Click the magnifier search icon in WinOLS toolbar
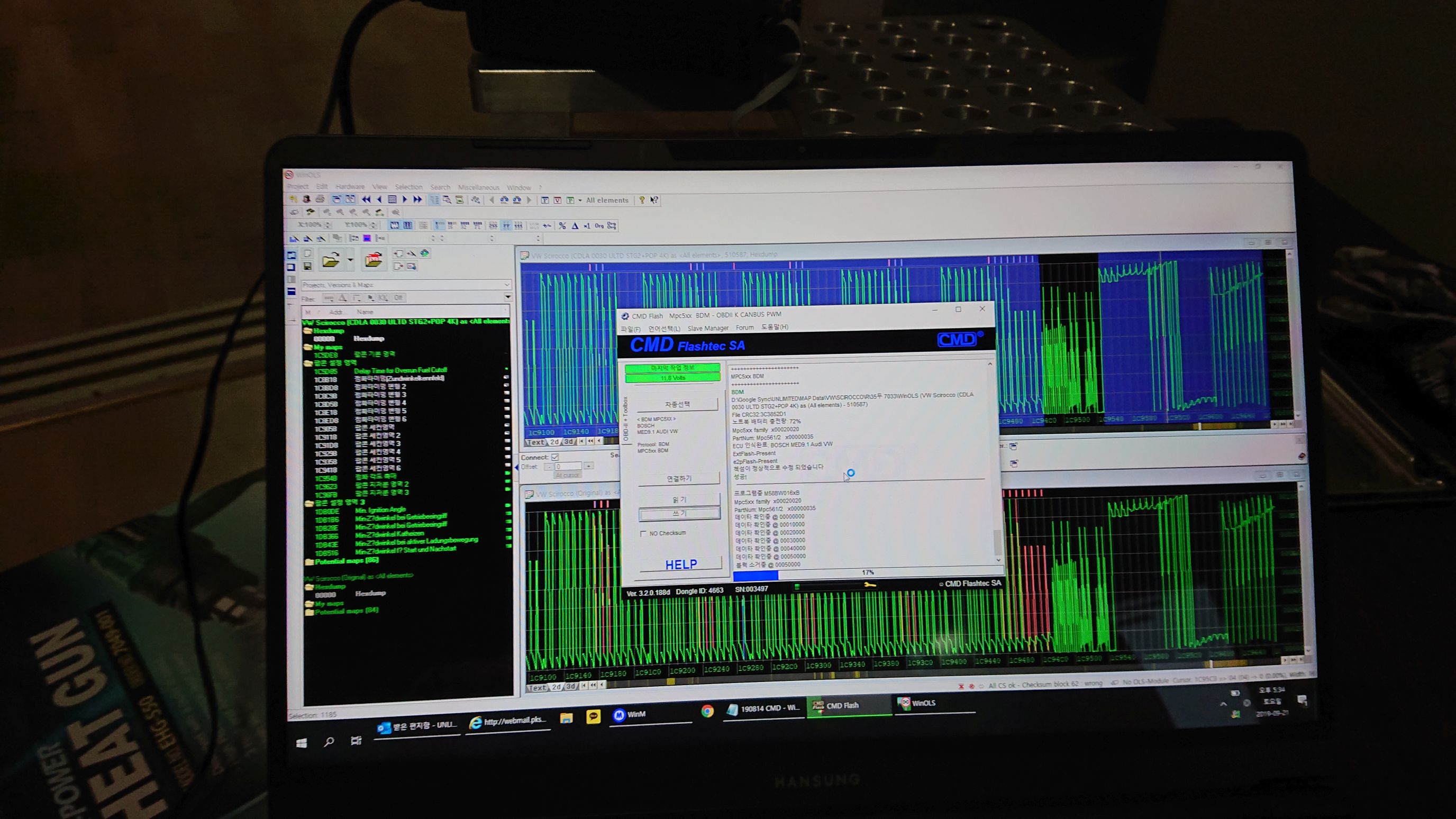Image resolution: width=1456 pixels, height=819 pixels. pos(447,199)
